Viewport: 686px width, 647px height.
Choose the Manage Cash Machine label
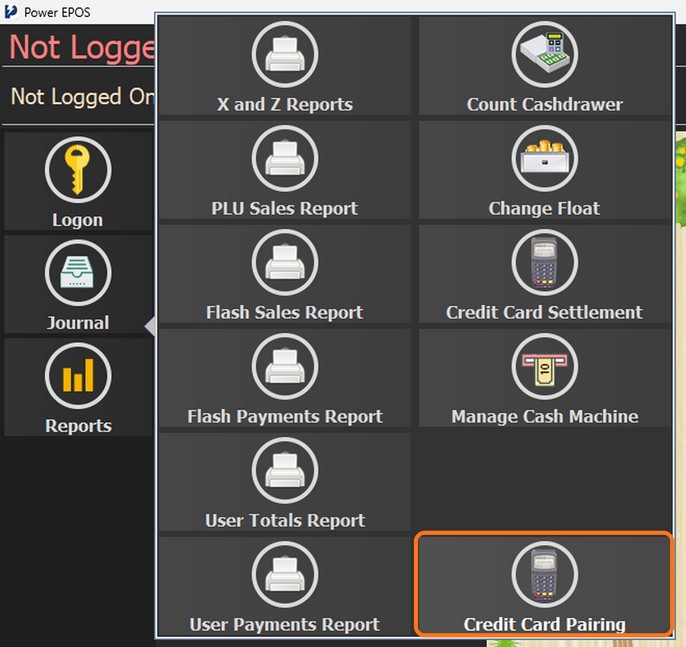[x=545, y=417]
